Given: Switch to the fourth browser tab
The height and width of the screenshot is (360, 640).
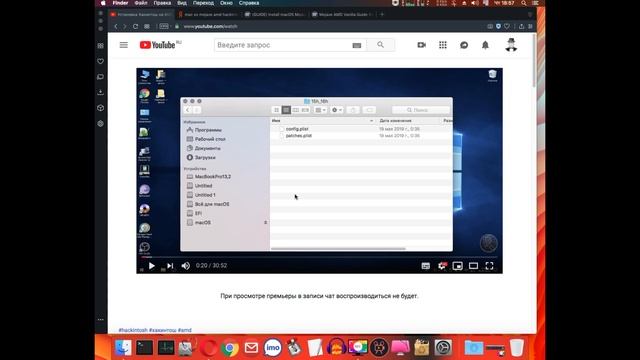Looking at the screenshot, I should (x=343, y=14).
